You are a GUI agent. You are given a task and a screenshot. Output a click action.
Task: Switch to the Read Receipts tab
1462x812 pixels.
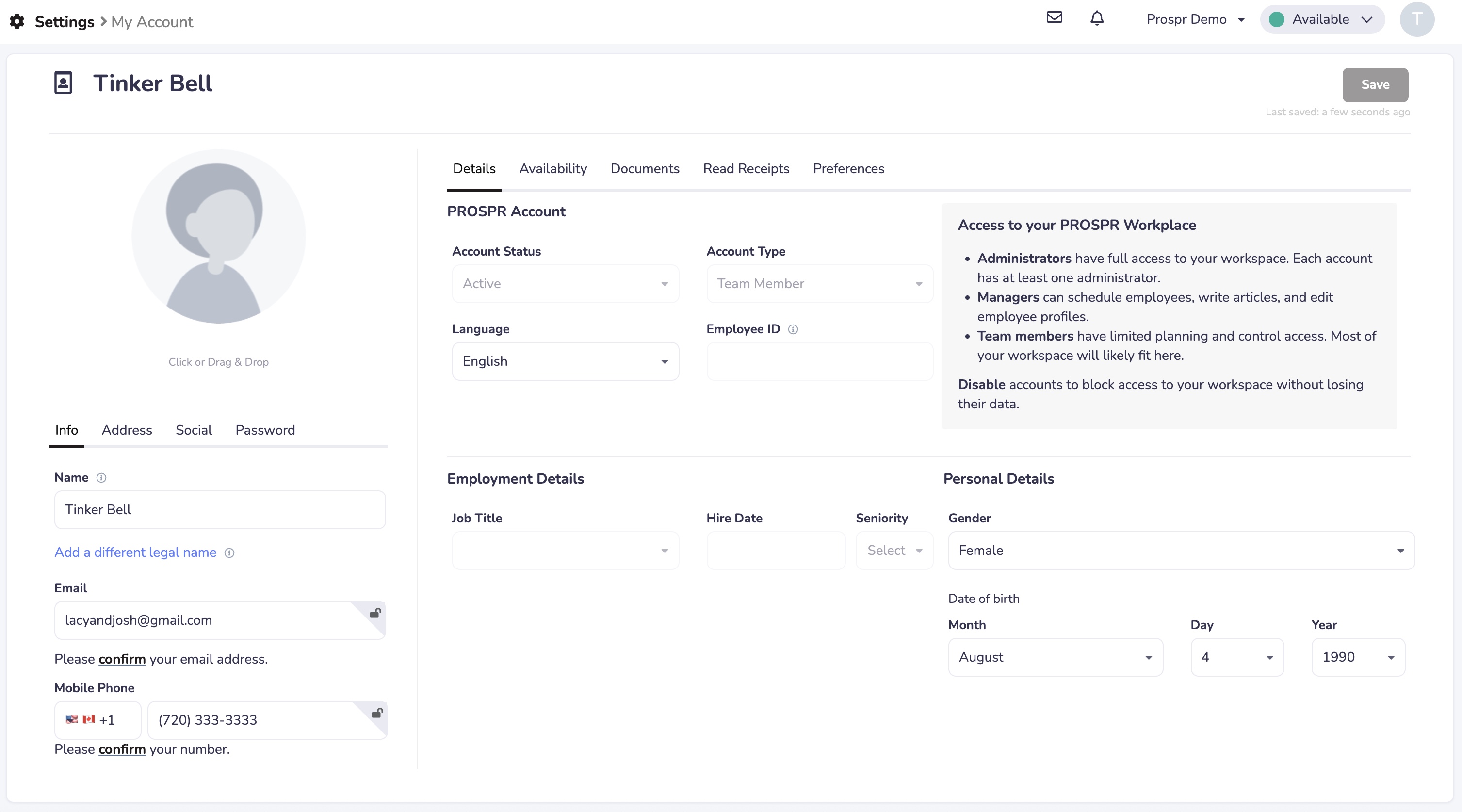[746, 168]
